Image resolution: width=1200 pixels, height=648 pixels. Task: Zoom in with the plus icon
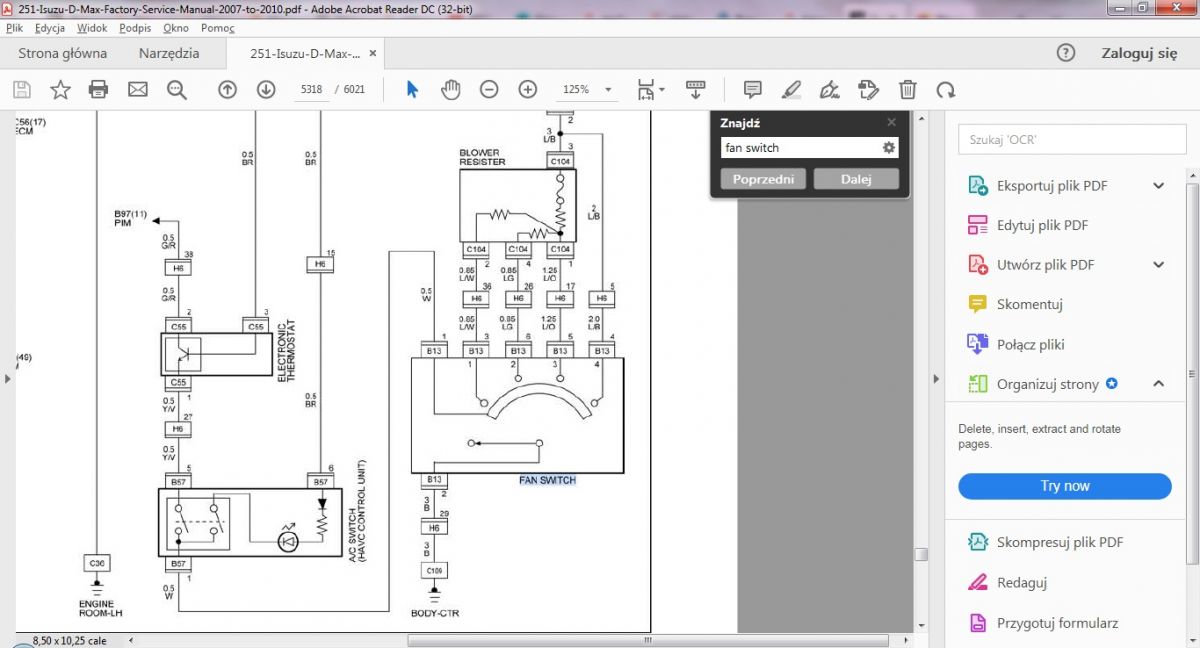click(x=528, y=90)
